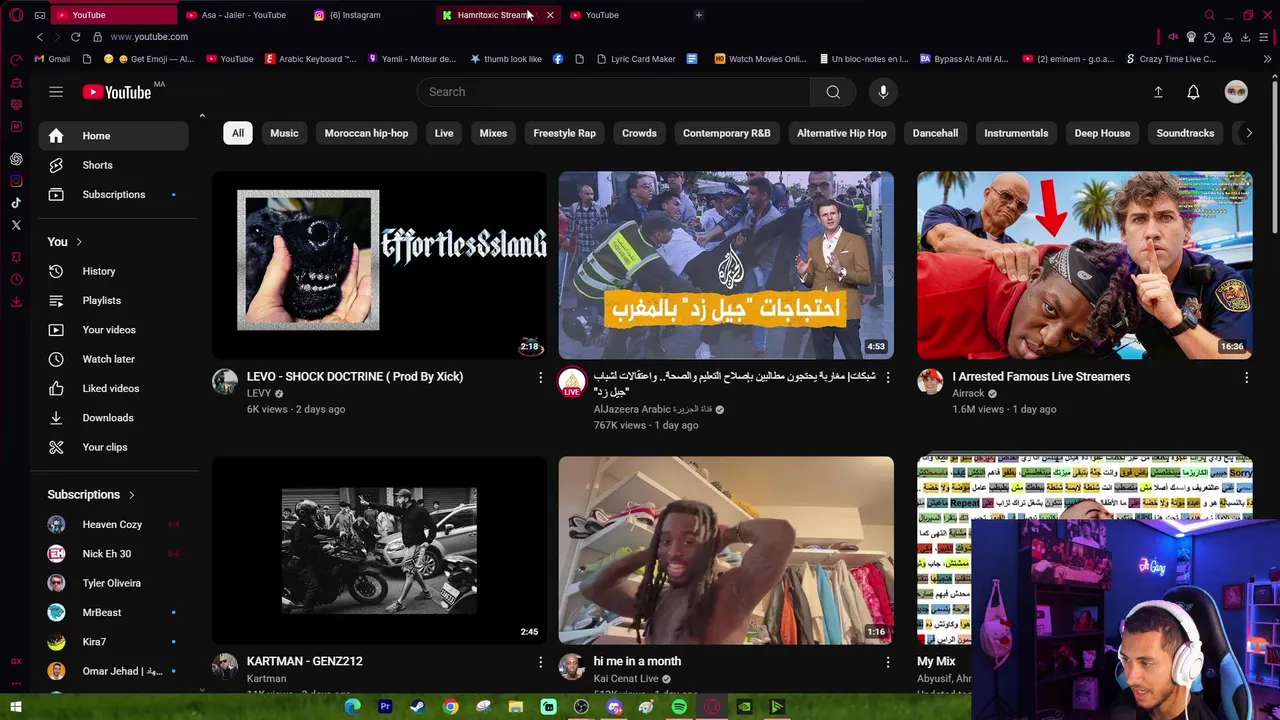The image size is (1280, 720).
Task: Launch Google Chrome from taskbar
Action: tap(451, 707)
